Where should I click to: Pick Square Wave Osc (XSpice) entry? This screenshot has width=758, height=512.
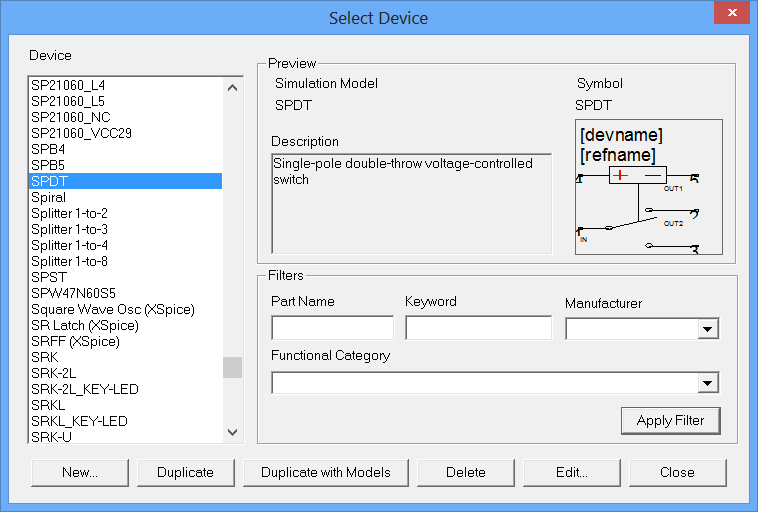tap(112, 309)
